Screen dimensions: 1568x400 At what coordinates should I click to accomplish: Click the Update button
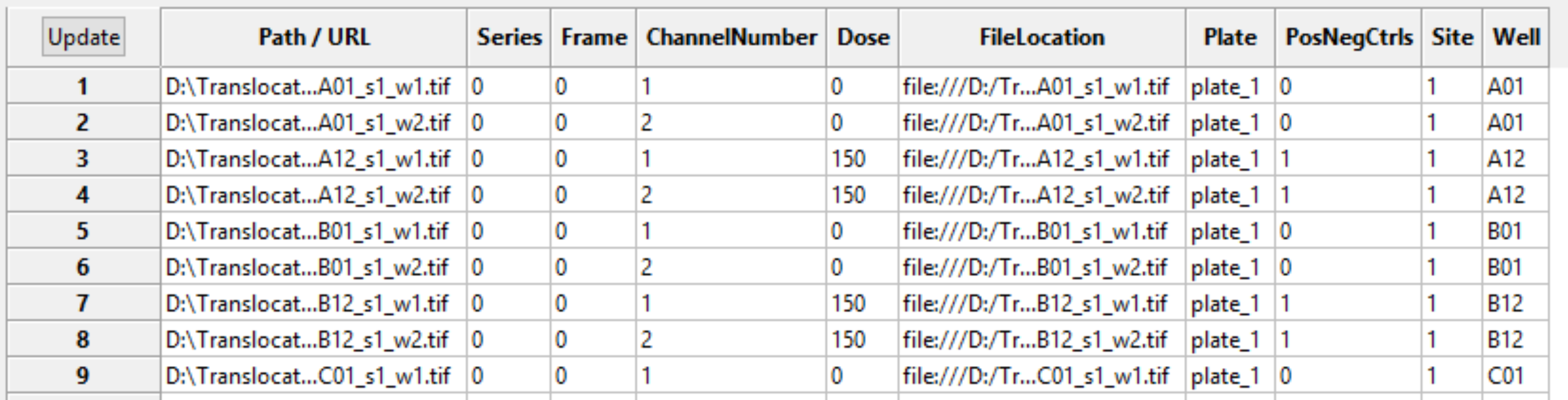[x=83, y=37]
